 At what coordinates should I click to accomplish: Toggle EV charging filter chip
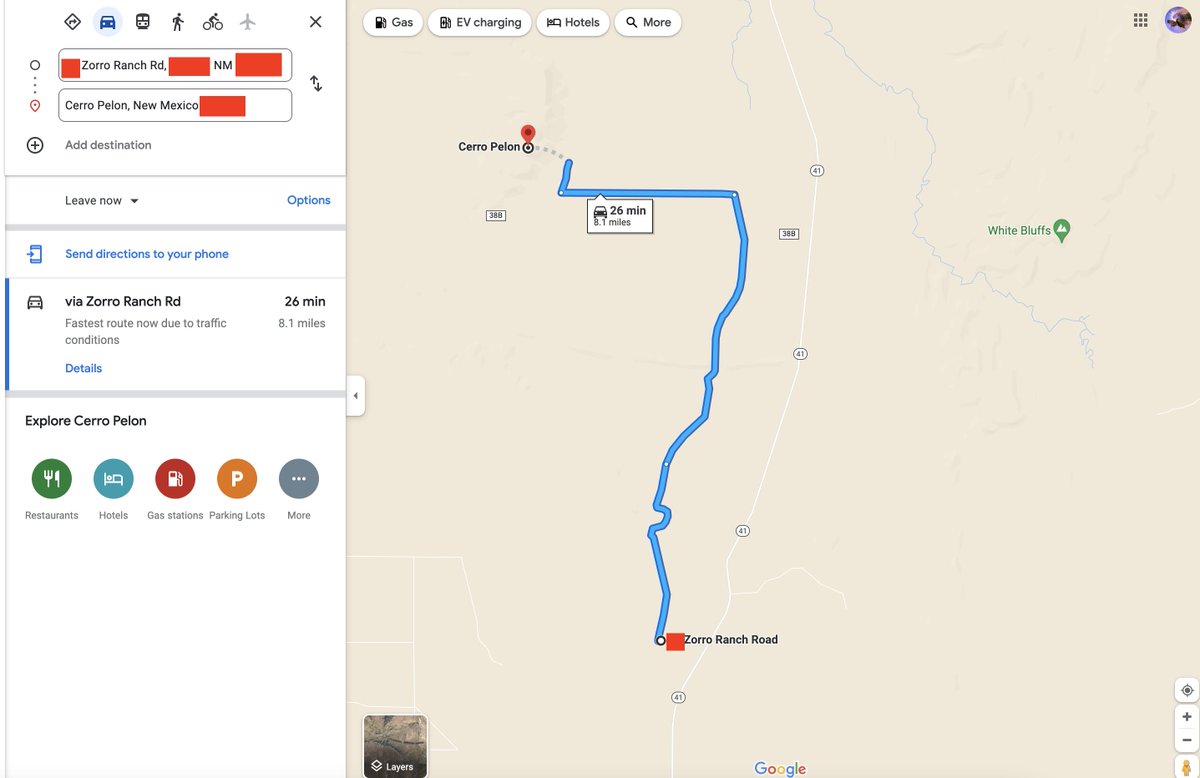click(480, 22)
